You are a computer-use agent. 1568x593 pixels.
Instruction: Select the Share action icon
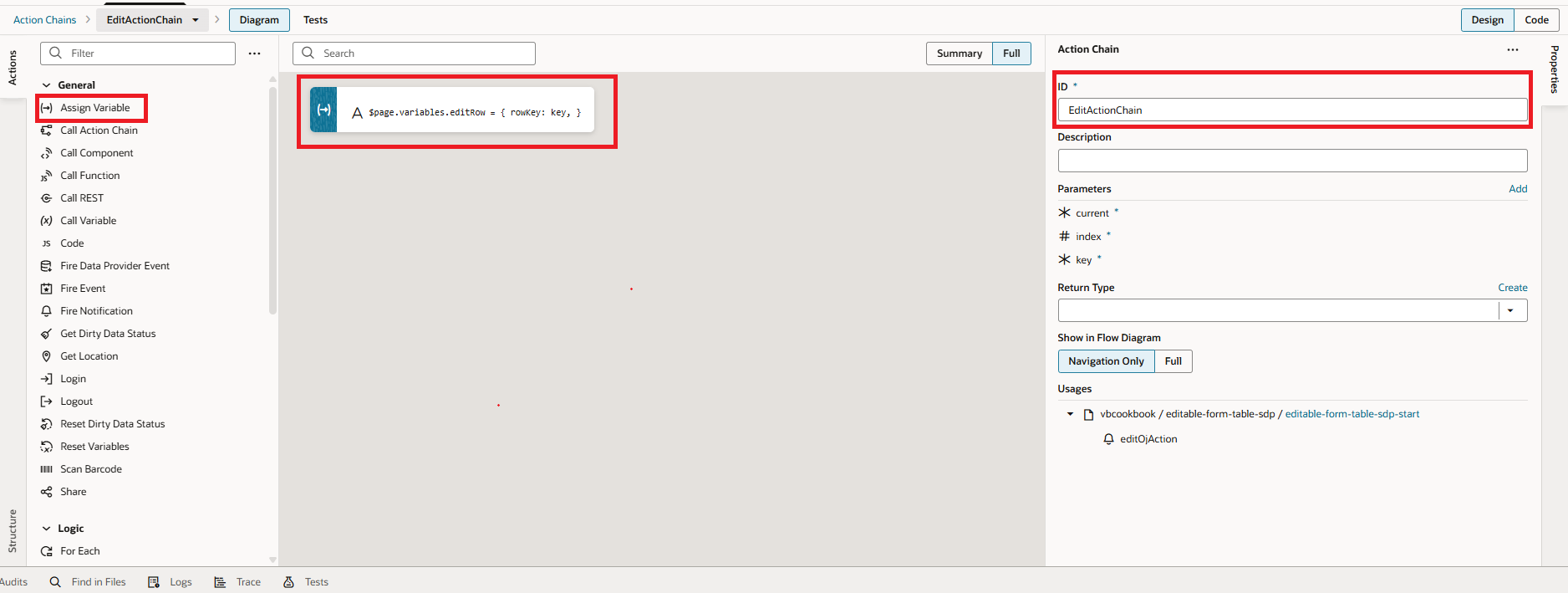[47, 492]
